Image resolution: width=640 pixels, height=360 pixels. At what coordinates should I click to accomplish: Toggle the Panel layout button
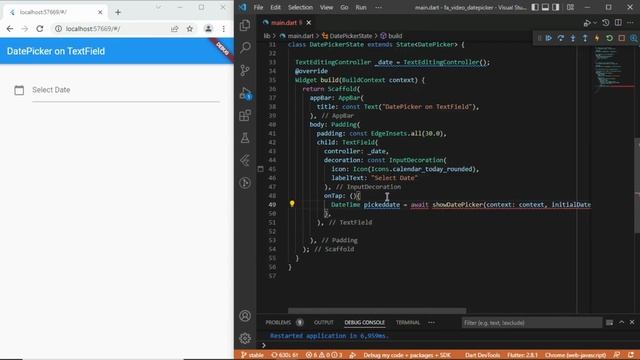click(545, 7)
